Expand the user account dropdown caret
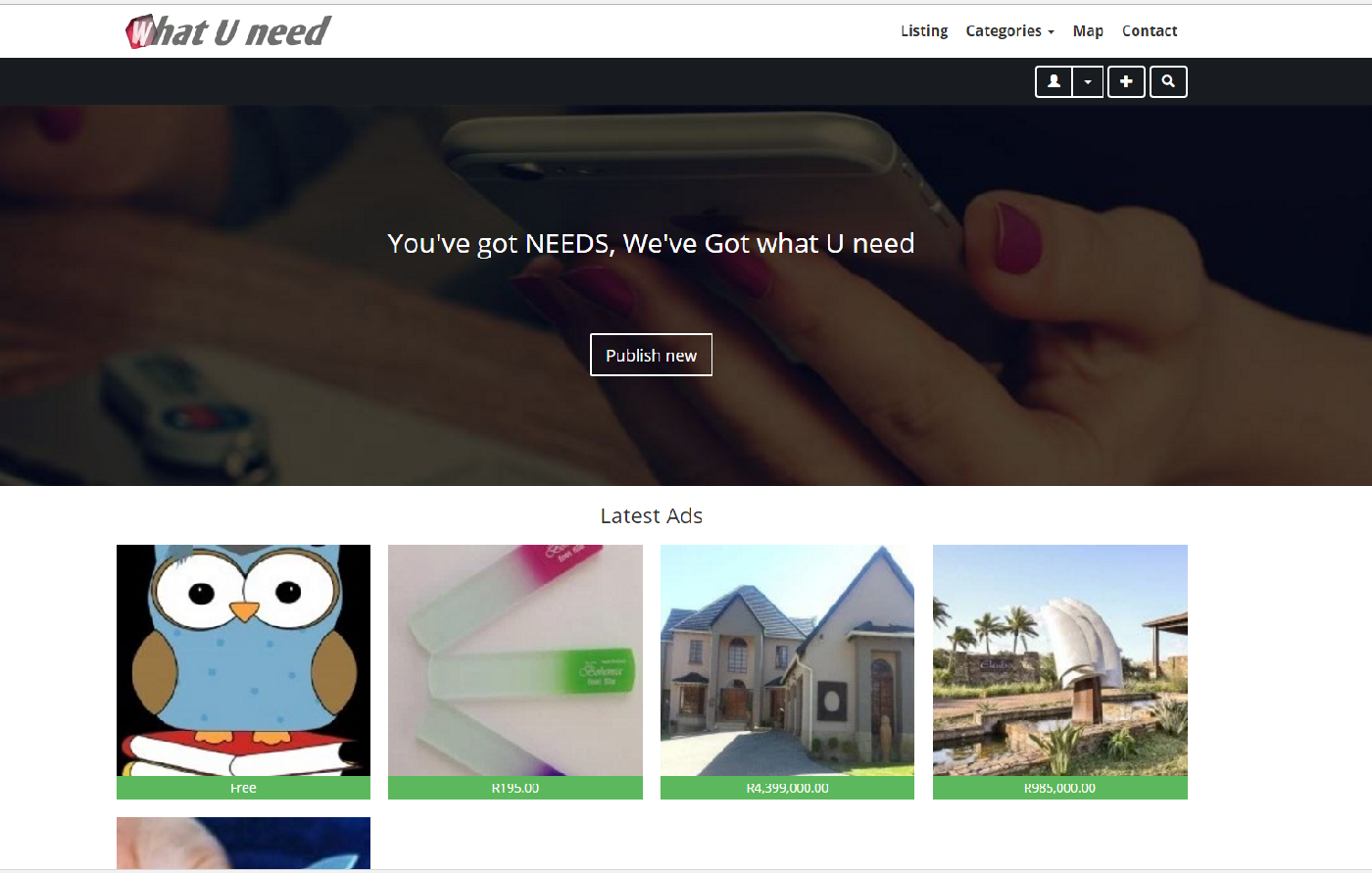 point(1088,82)
